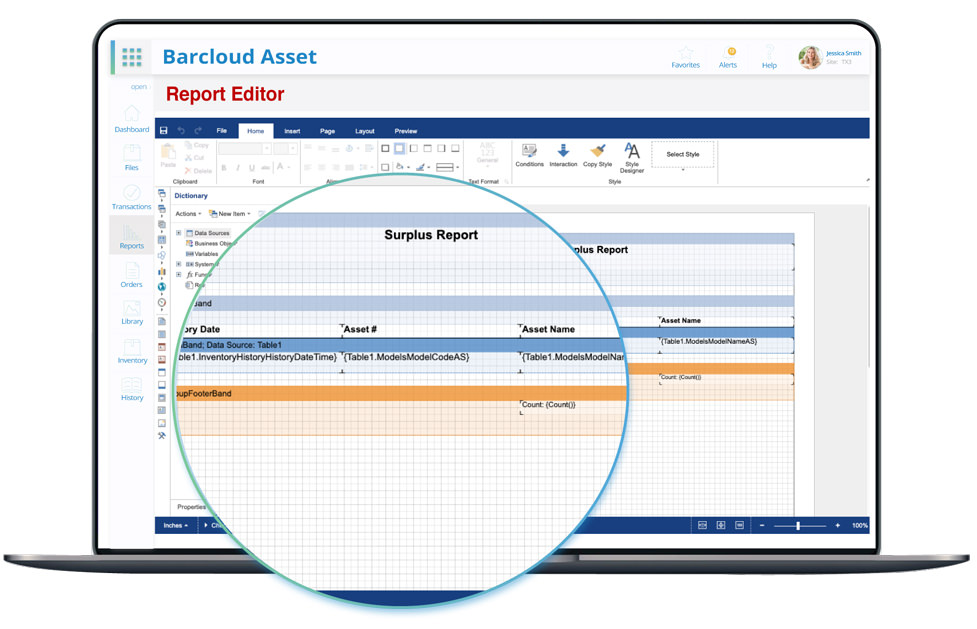Open History in the sidebar
Viewport: 977px width, 629px height.
point(132,388)
